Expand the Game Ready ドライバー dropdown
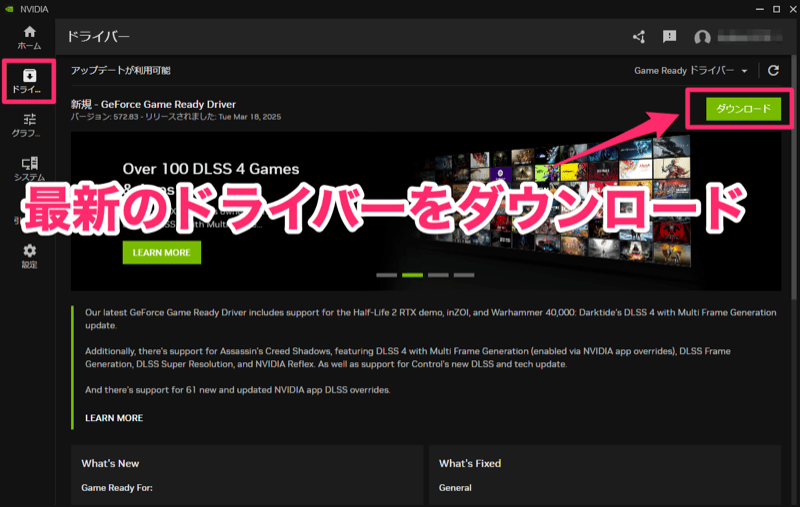 [691, 71]
